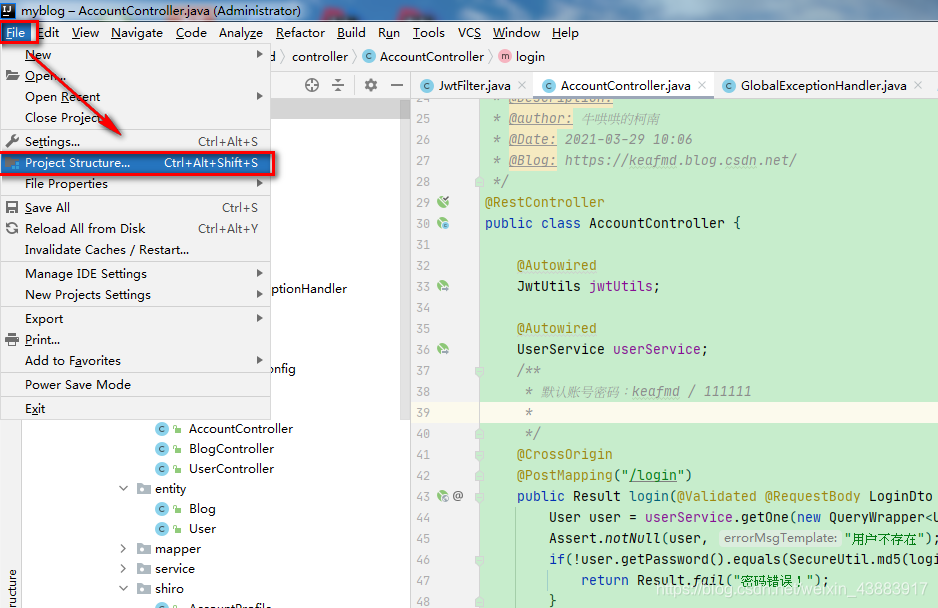Open the Tools menu
The image size is (938, 608).
point(428,33)
